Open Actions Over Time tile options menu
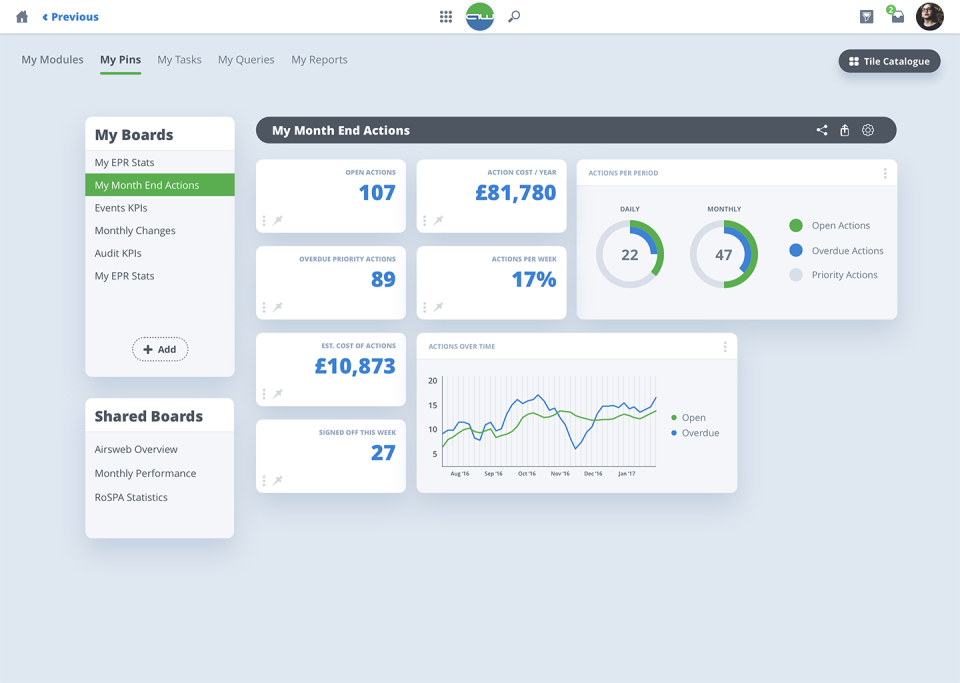This screenshot has height=683, width=960. click(x=725, y=347)
